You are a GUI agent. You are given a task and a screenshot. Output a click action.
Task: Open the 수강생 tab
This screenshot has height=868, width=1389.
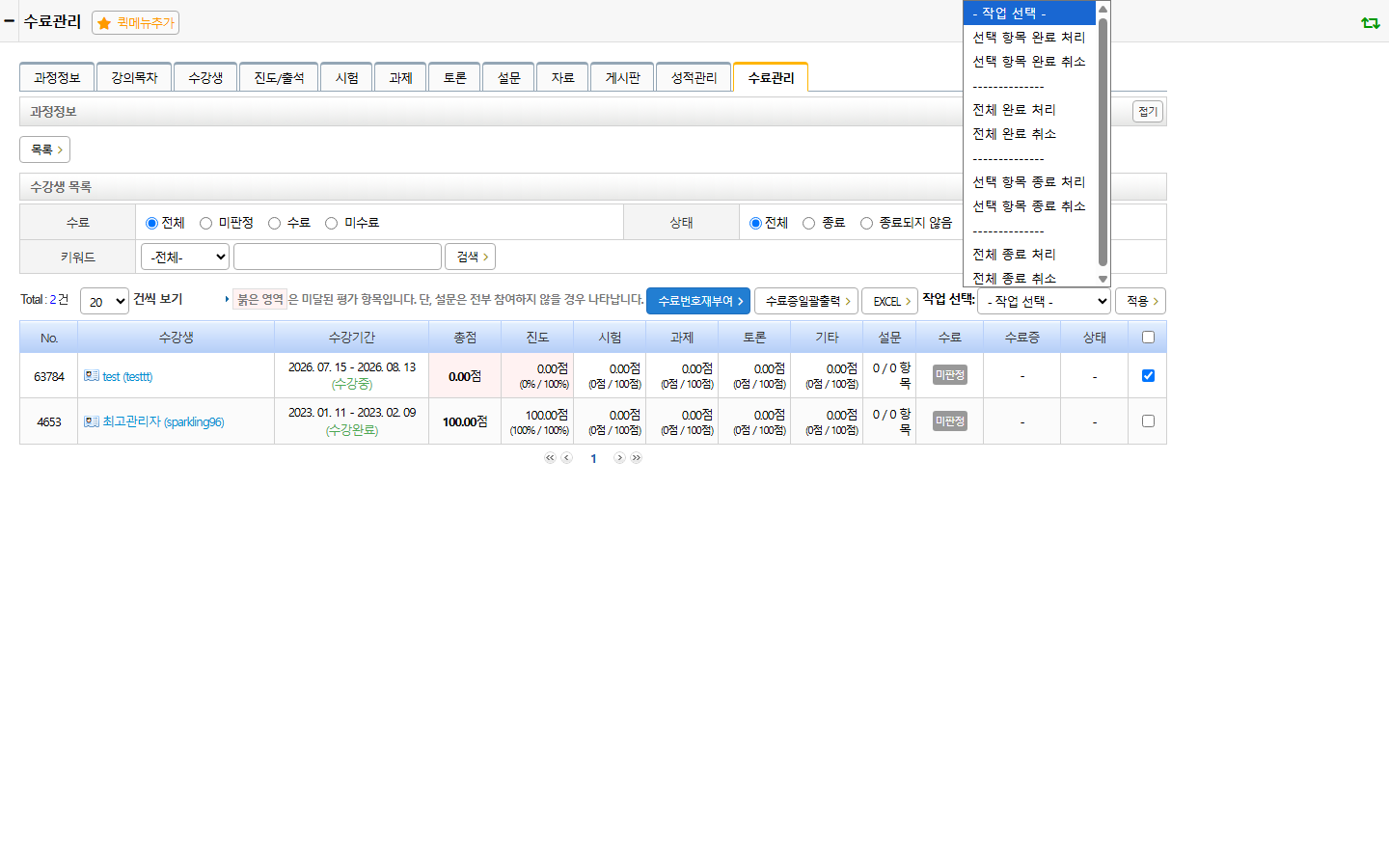click(x=205, y=77)
